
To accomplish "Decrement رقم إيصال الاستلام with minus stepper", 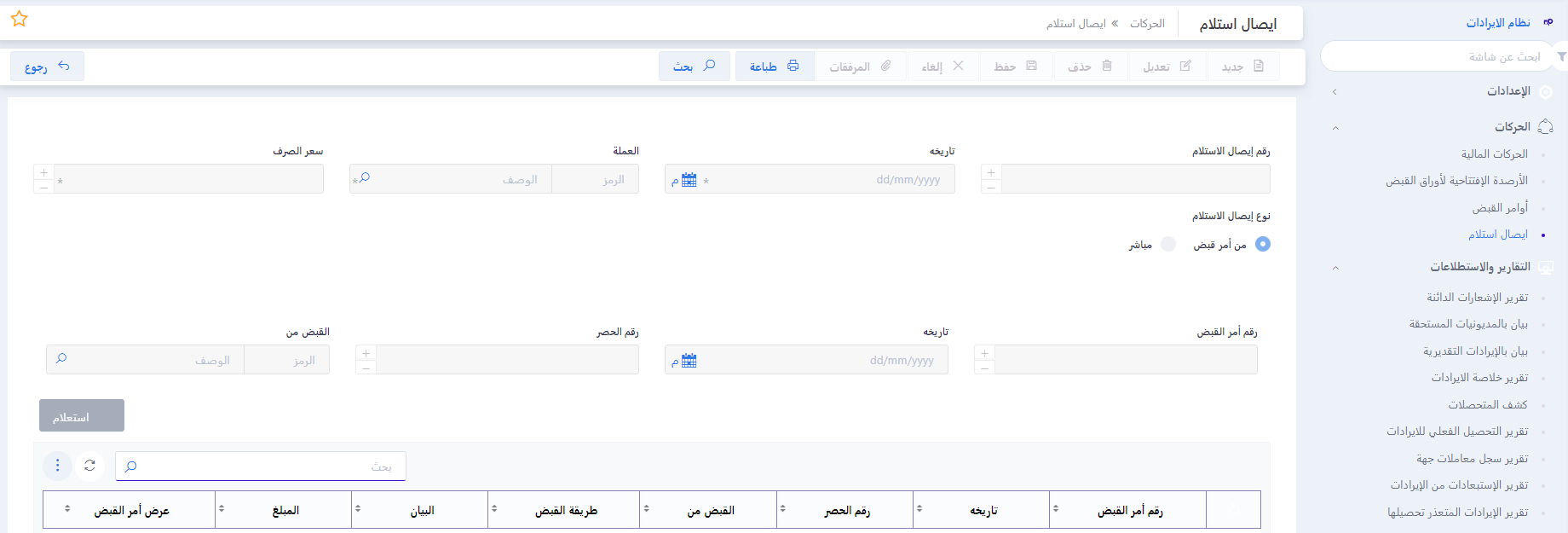I will (x=991, y=187).
